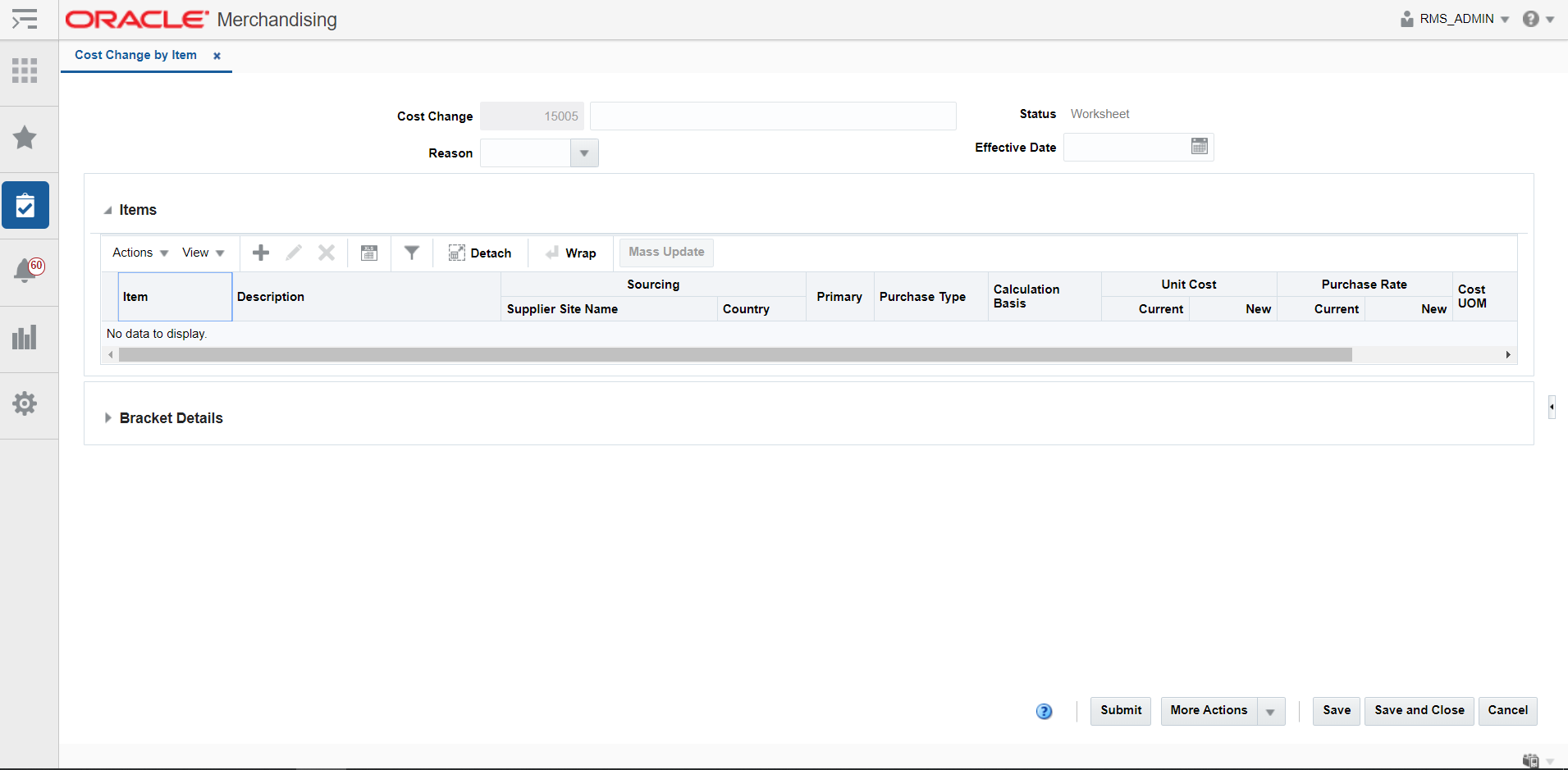Open the filter icon in Items toolbar

point(412,253)
